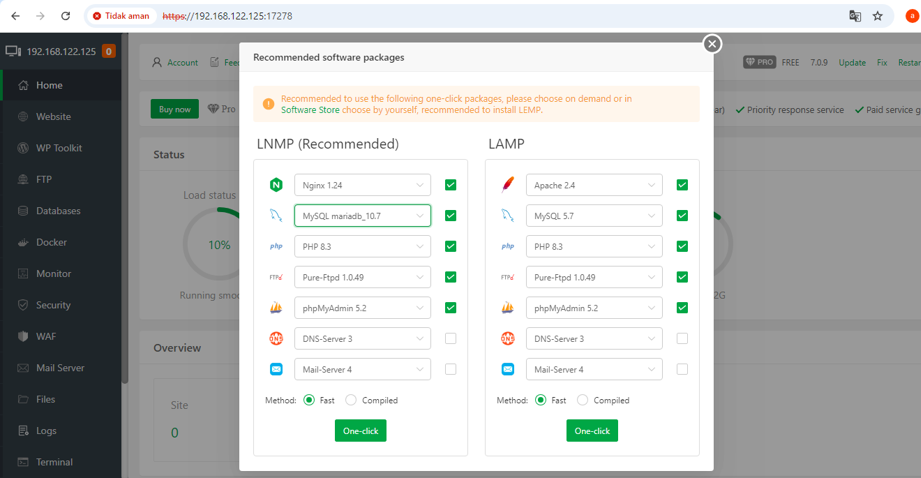Open the Databases menu in sidebar

[60, 211]
